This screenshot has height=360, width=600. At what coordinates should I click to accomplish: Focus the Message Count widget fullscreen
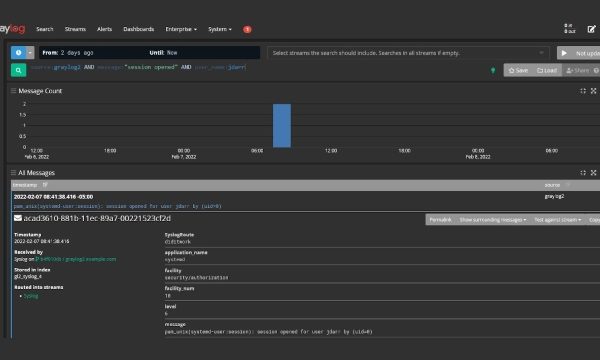593,91
